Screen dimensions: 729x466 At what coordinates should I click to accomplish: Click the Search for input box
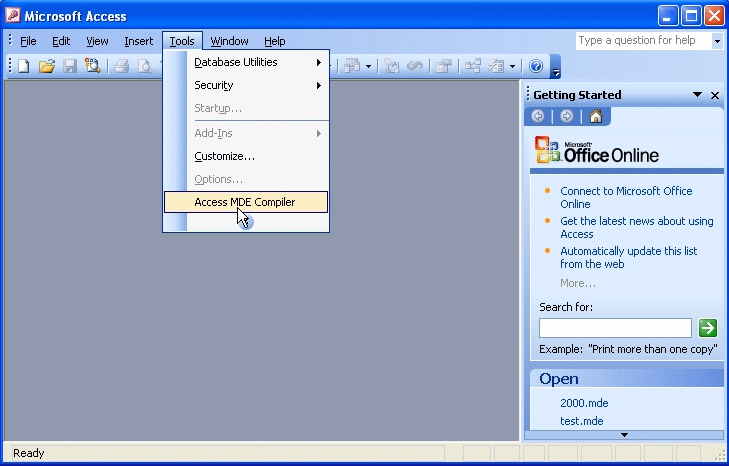tap(615, 328)
